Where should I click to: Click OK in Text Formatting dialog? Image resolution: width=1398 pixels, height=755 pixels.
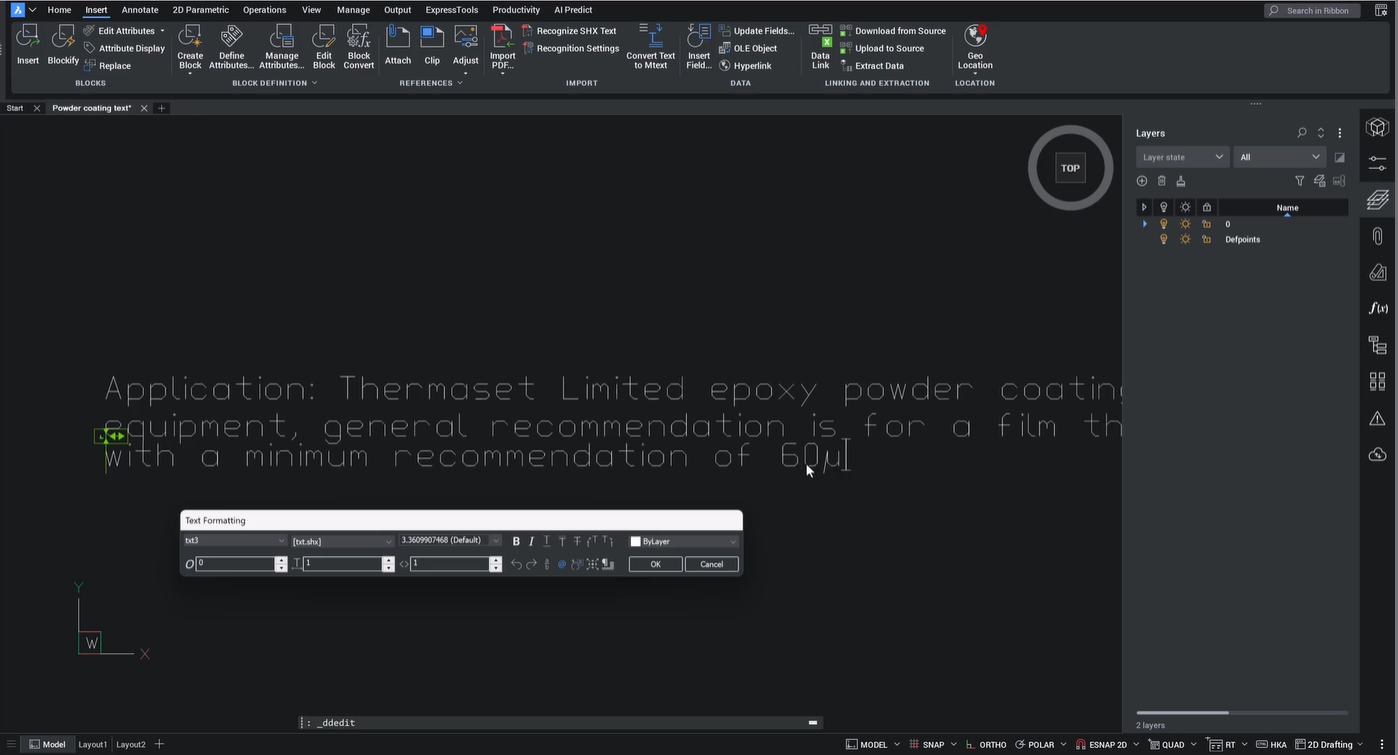[x=655, y=564]
